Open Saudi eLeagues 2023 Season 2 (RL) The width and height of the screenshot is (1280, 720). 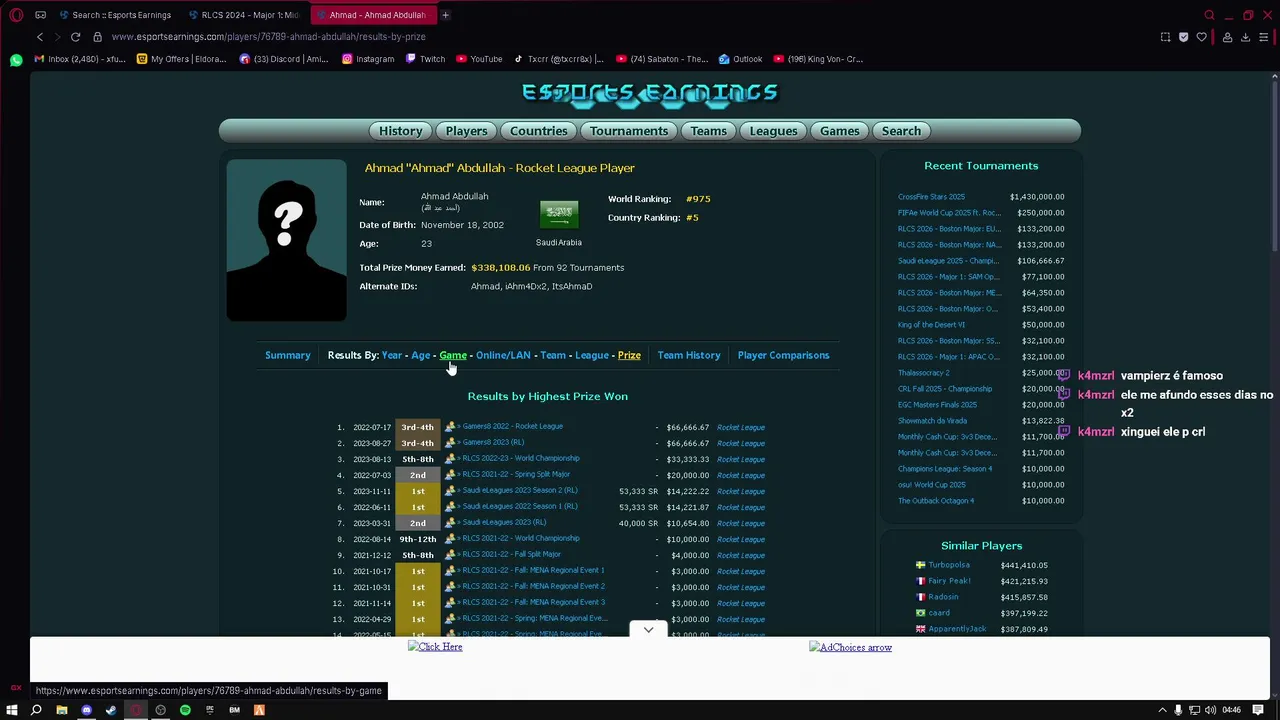point(519,491)
